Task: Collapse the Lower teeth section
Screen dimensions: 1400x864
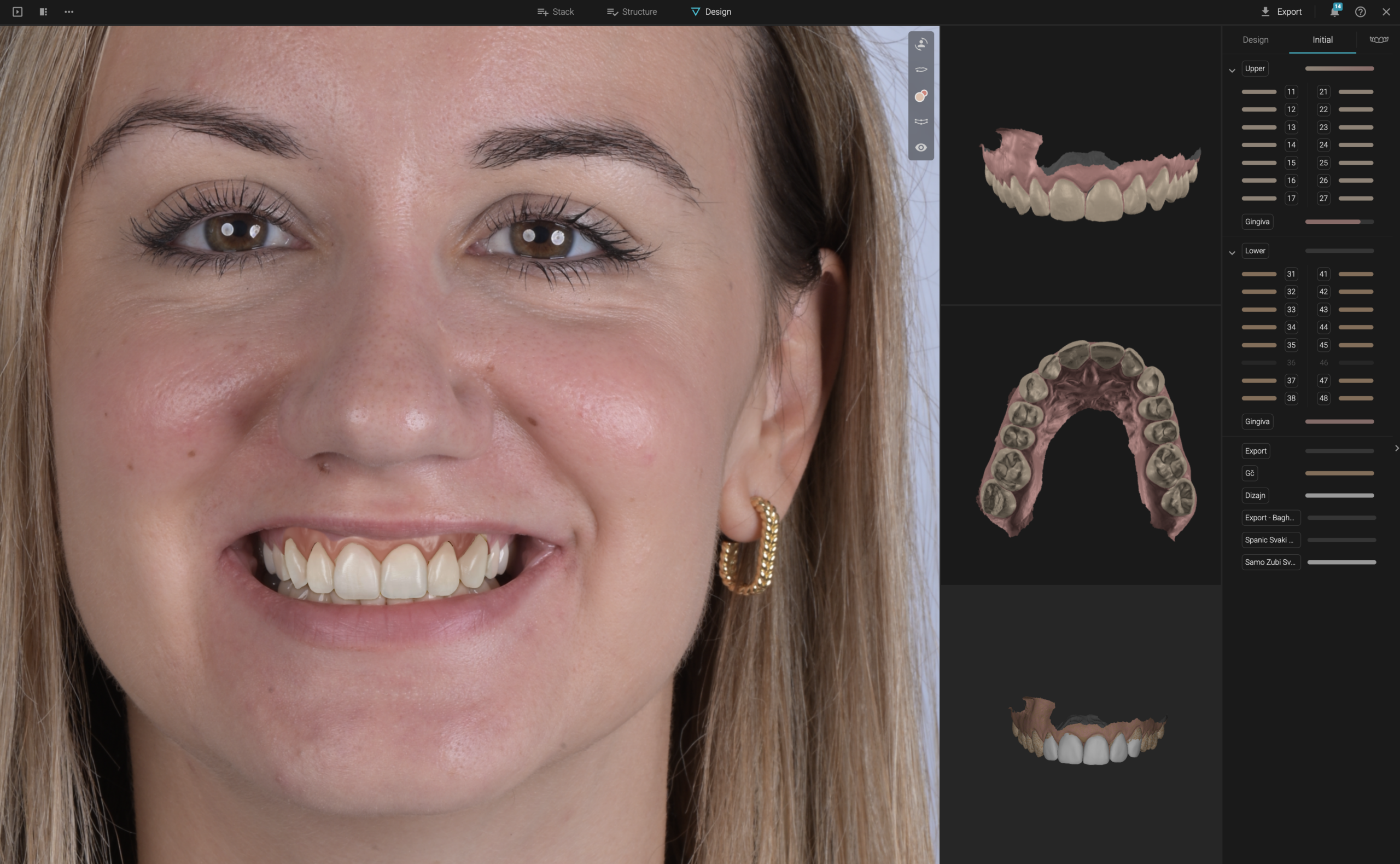Action: (x=1232, y=253)
